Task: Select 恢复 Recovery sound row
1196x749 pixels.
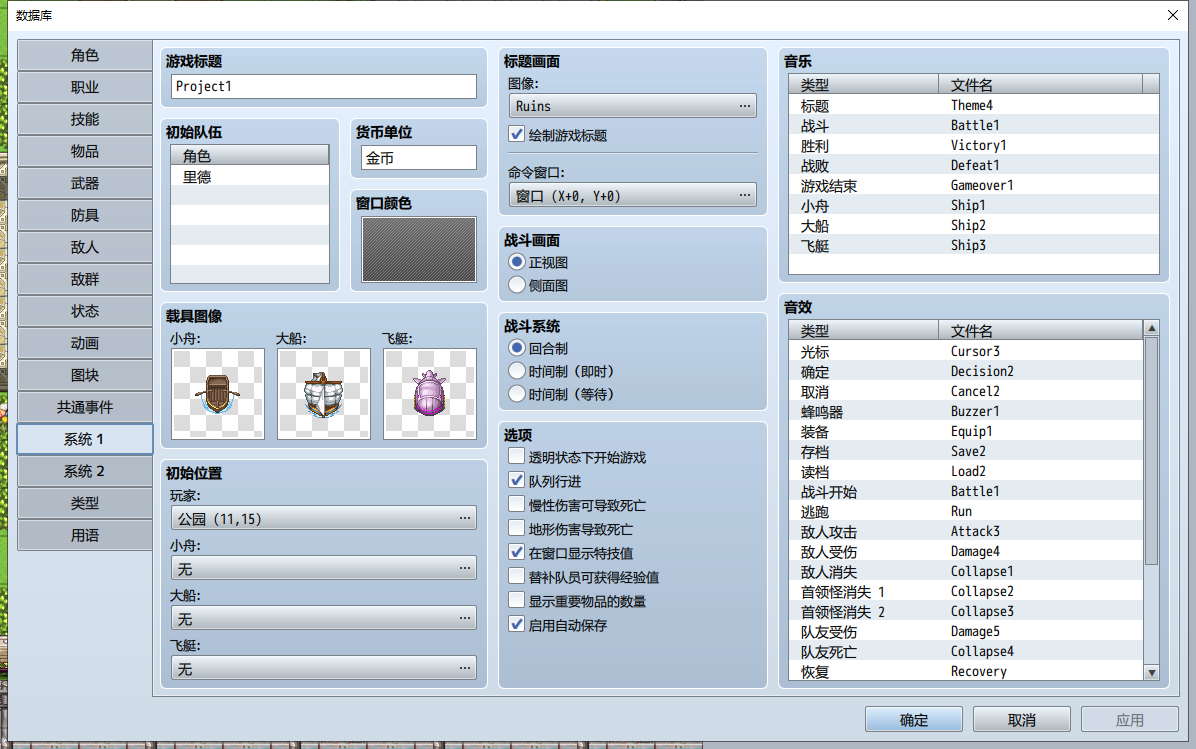Action: [x=966, y=671]
